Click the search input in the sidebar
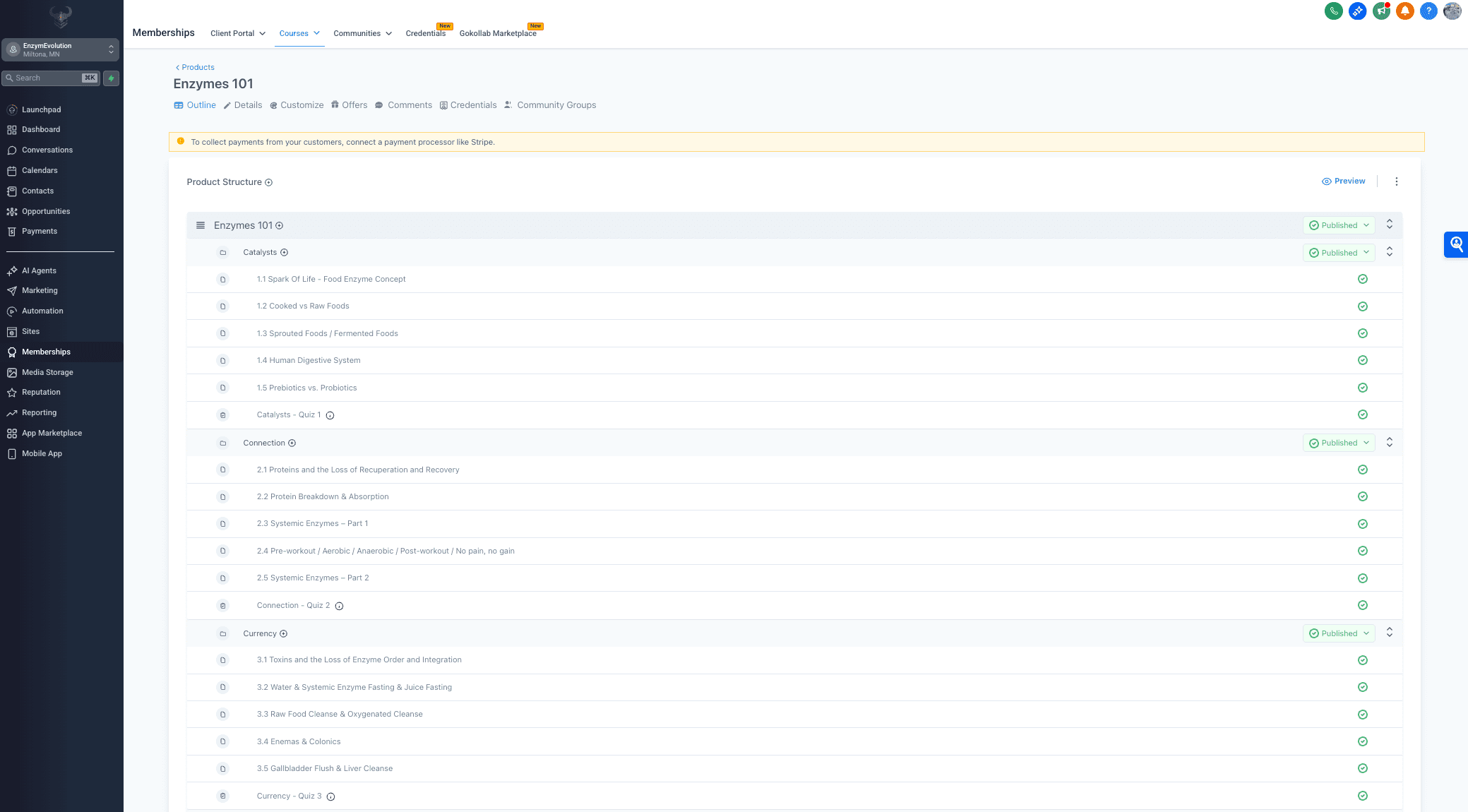 point(49,78)
